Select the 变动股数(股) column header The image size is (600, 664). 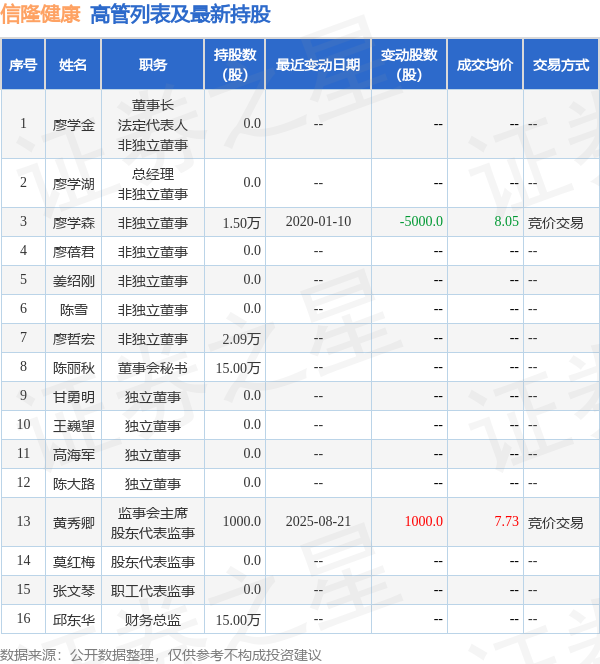[x=409, y=65]
